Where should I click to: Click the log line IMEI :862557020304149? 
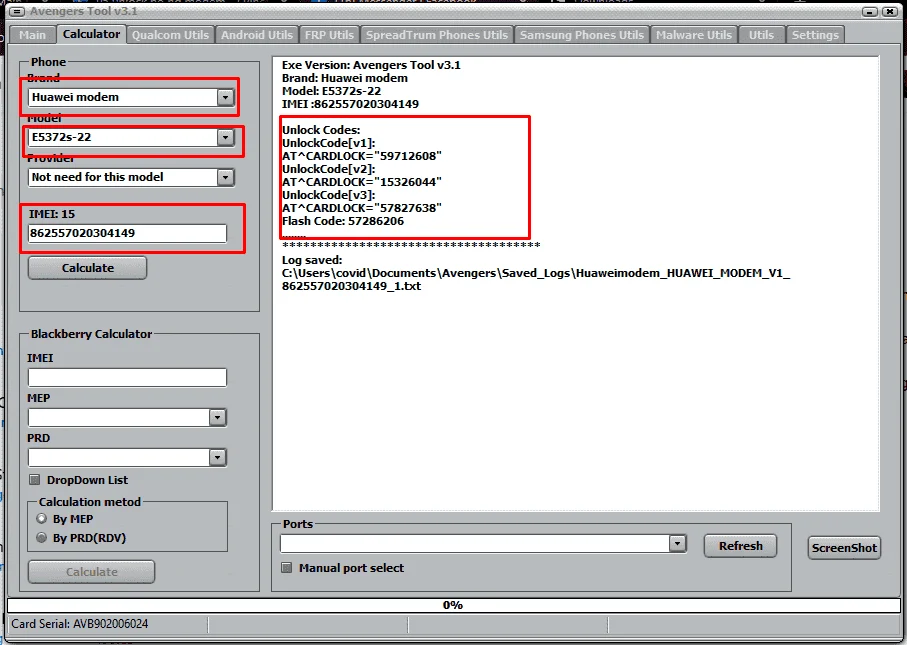point(351,104)
